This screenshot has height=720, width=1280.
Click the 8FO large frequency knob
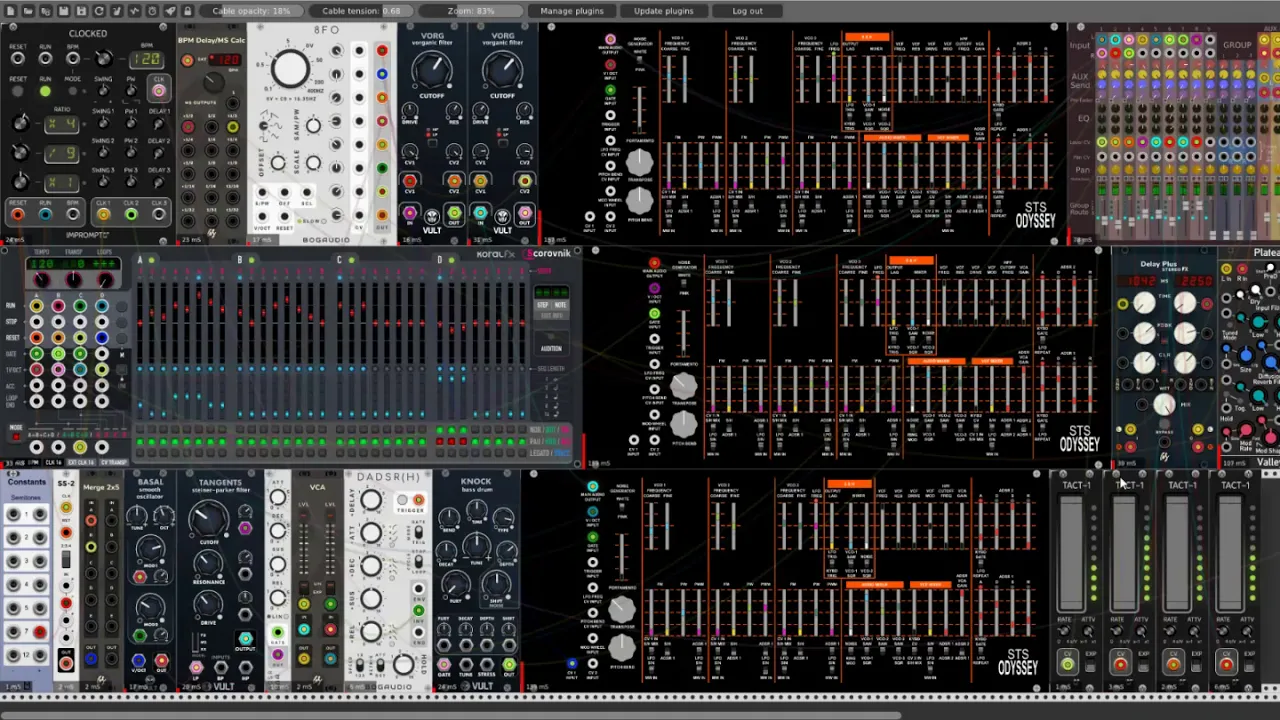[290, 68]
